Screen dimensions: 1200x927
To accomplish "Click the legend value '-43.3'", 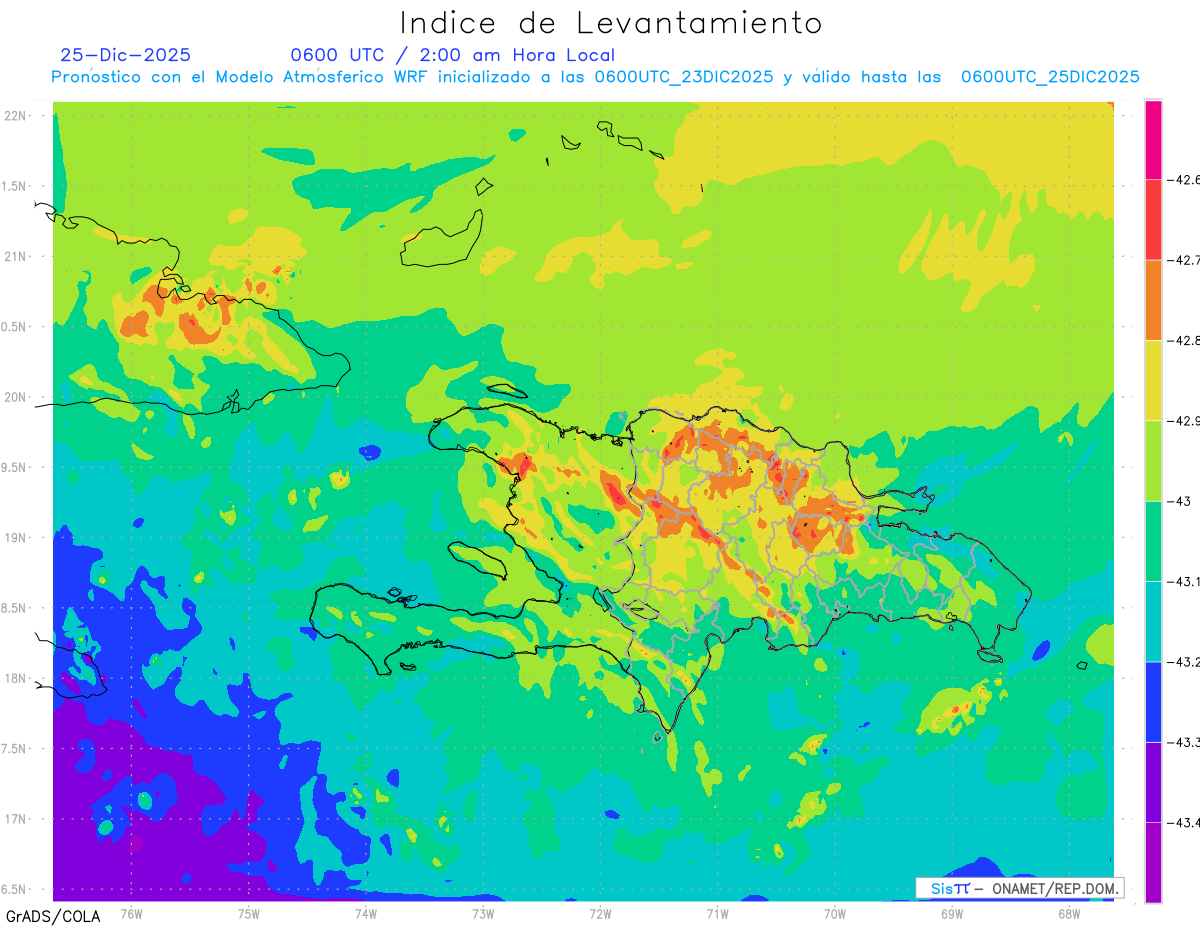I will (x=1184, y=742).
